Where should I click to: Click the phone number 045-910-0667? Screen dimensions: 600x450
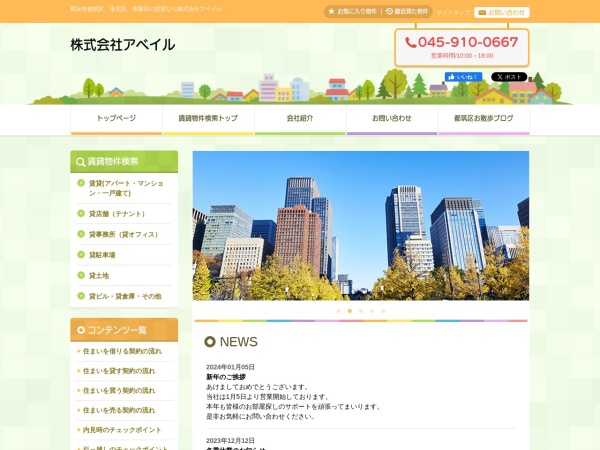(468, 42)
